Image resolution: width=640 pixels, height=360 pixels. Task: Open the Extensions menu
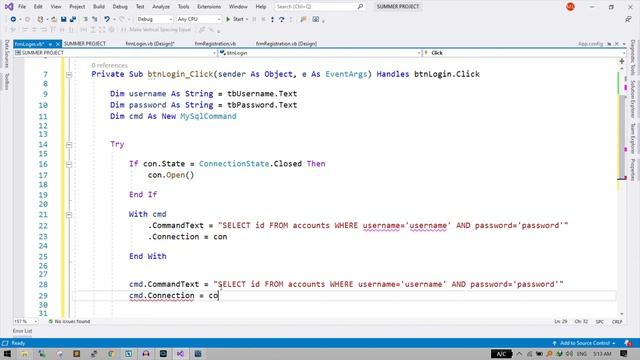tap(209, 7)
